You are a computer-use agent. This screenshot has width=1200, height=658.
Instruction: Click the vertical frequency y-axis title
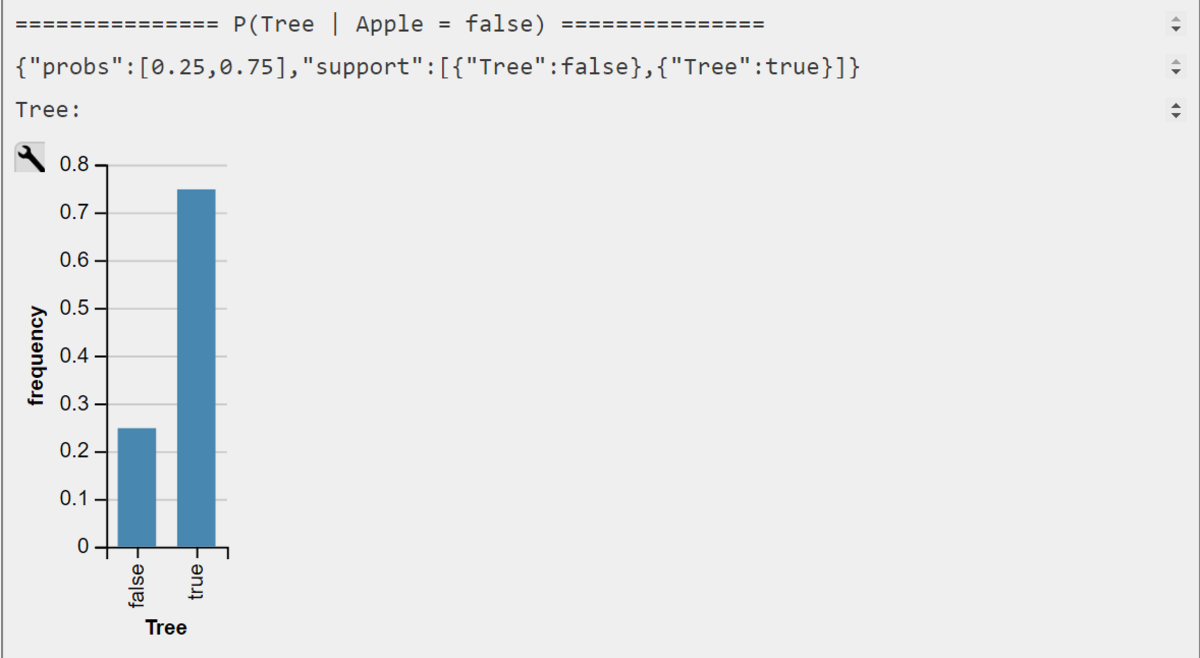pos(37,356)
